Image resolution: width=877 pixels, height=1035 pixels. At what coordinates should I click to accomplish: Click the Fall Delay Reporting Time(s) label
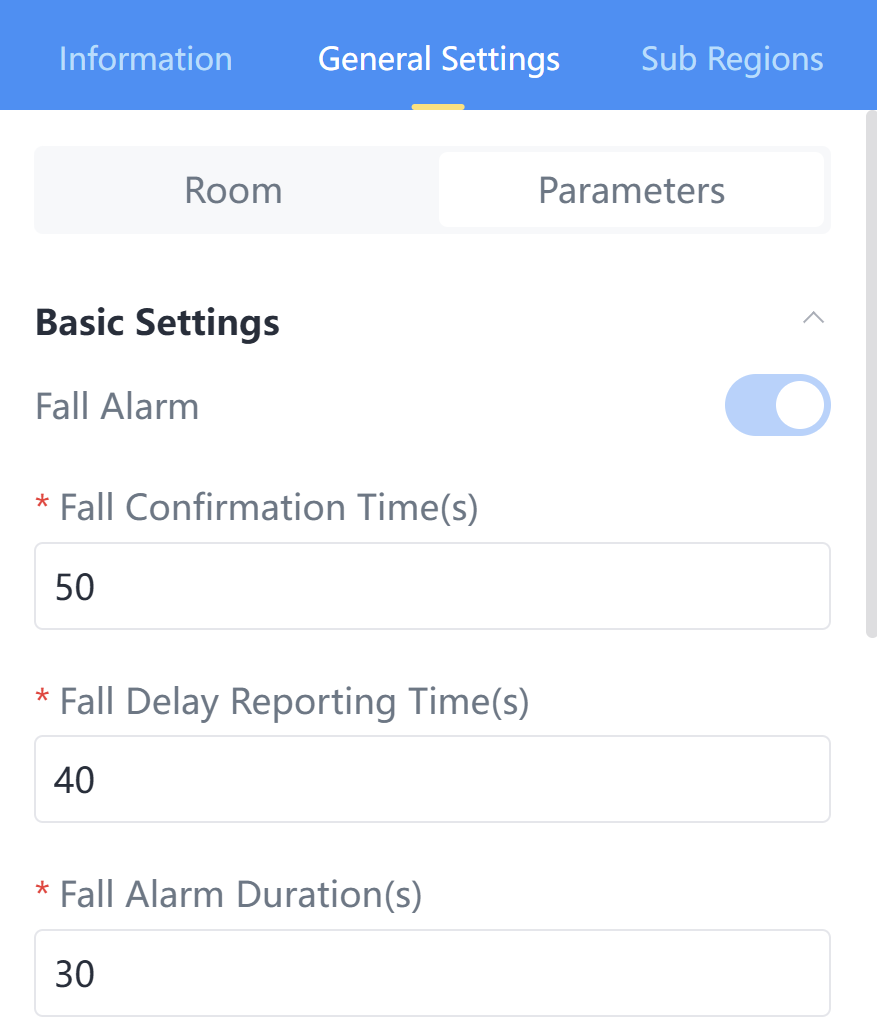[x=294, y=702]
